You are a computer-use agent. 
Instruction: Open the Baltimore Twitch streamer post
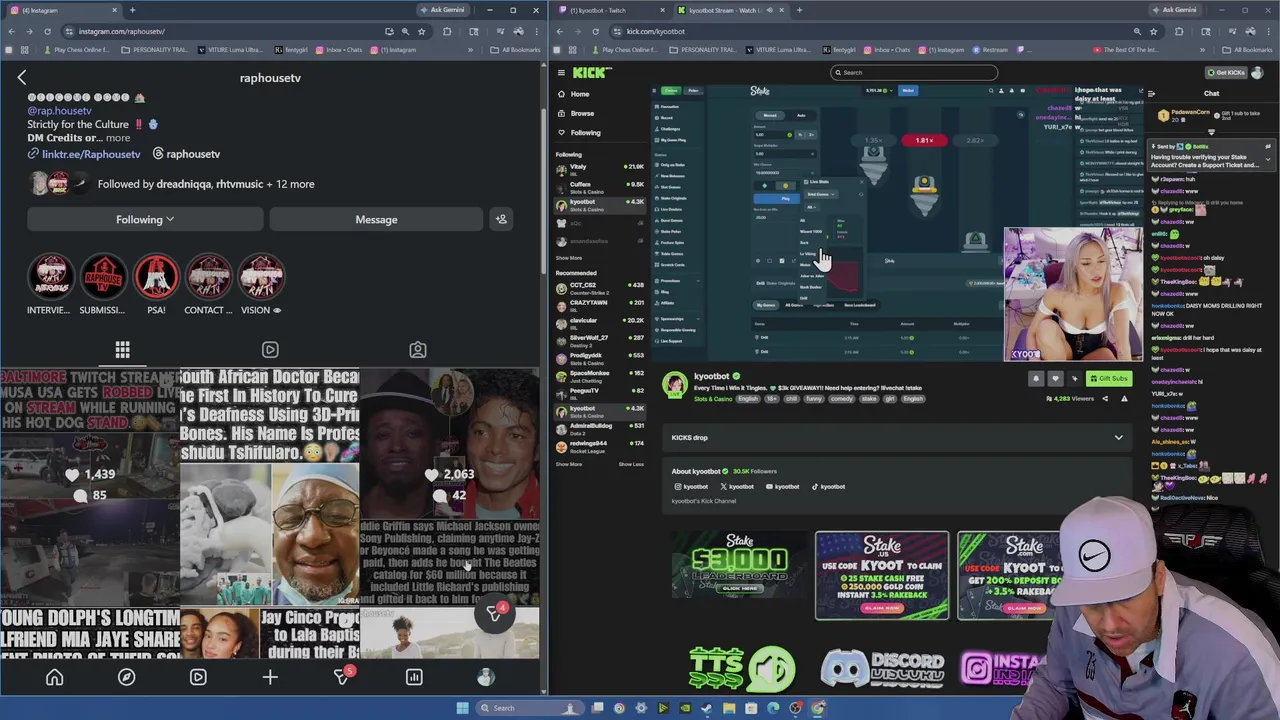[x=89, y=486]
